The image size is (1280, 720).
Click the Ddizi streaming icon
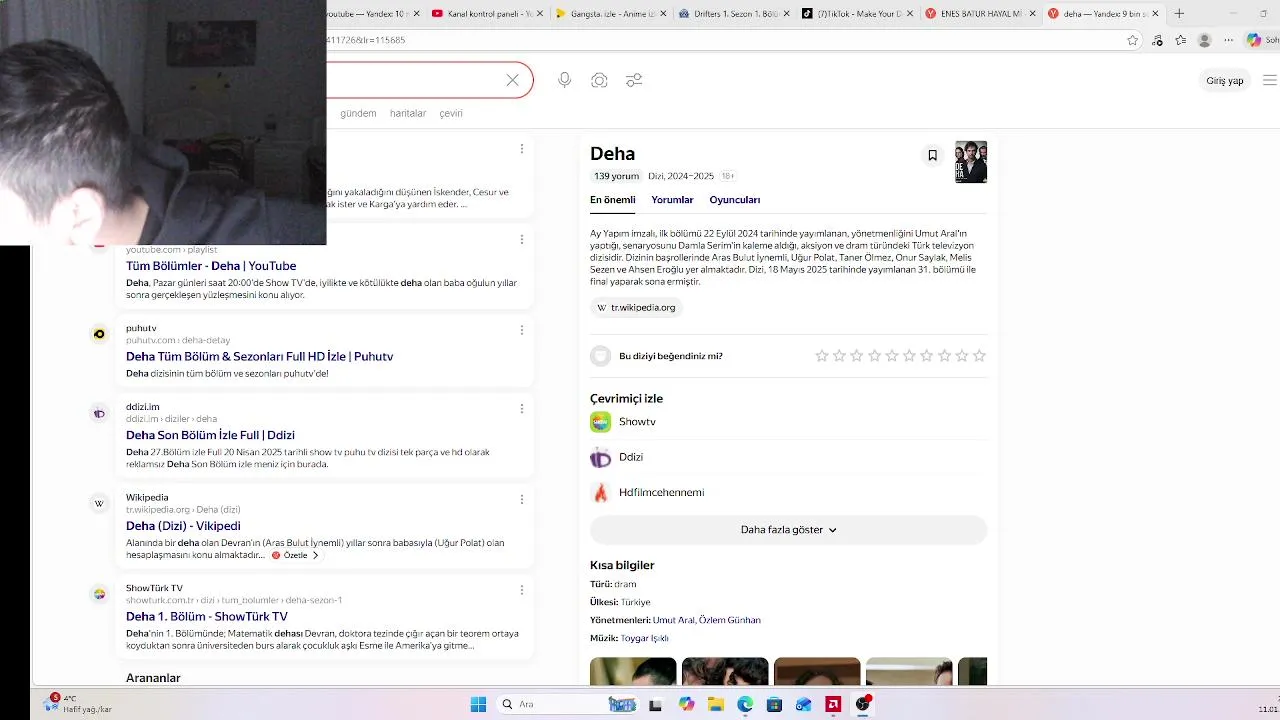pyautogui.click(x=600, y=457)
